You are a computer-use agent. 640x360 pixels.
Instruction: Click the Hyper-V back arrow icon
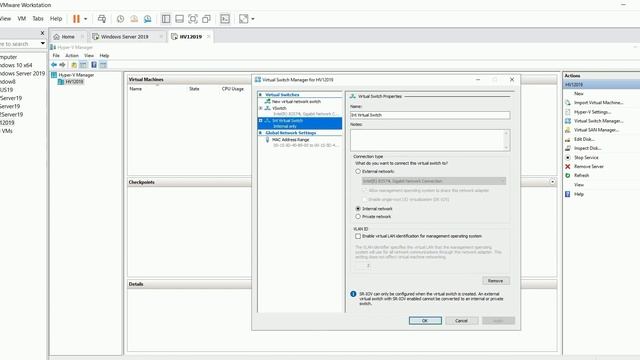click(x=54, y=64)
